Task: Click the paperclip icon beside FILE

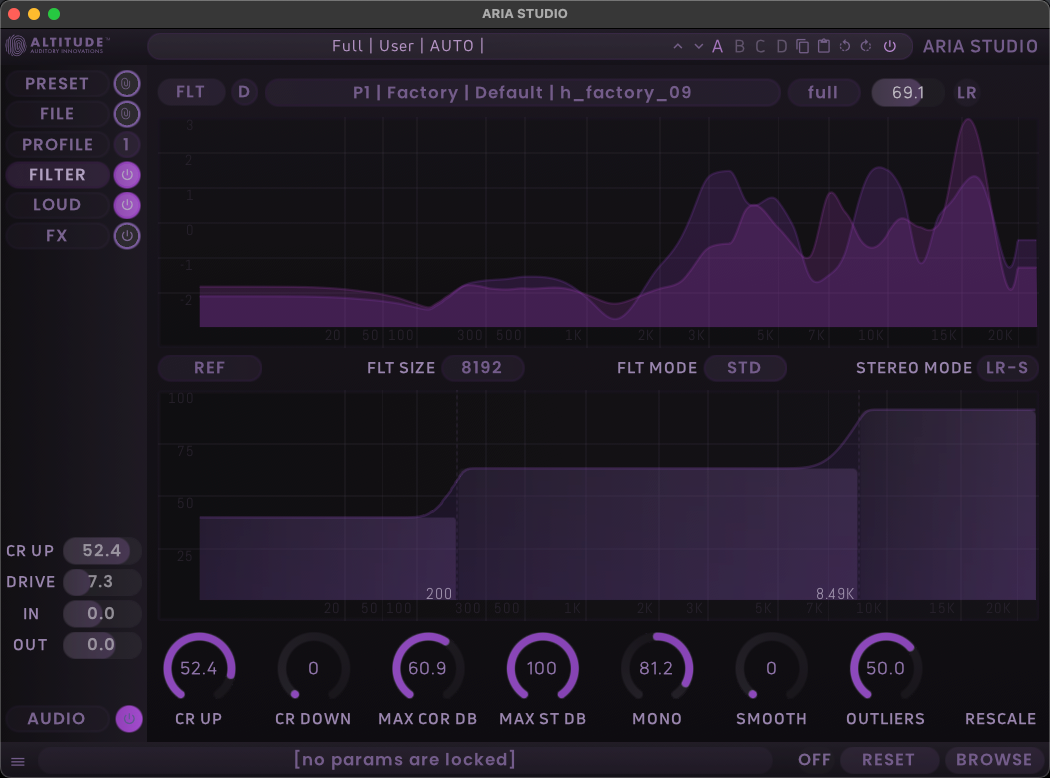Action: [127, 114]
